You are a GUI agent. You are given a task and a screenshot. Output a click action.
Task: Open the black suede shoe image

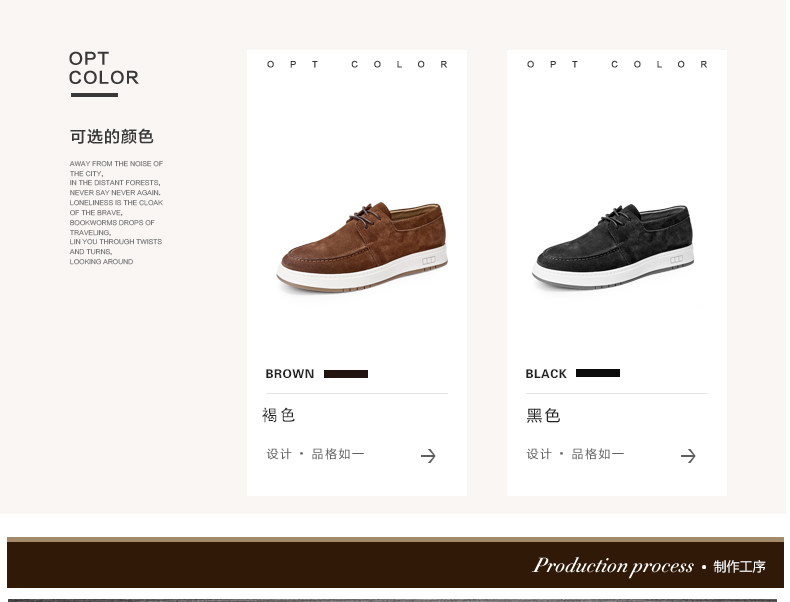(613, 246)
